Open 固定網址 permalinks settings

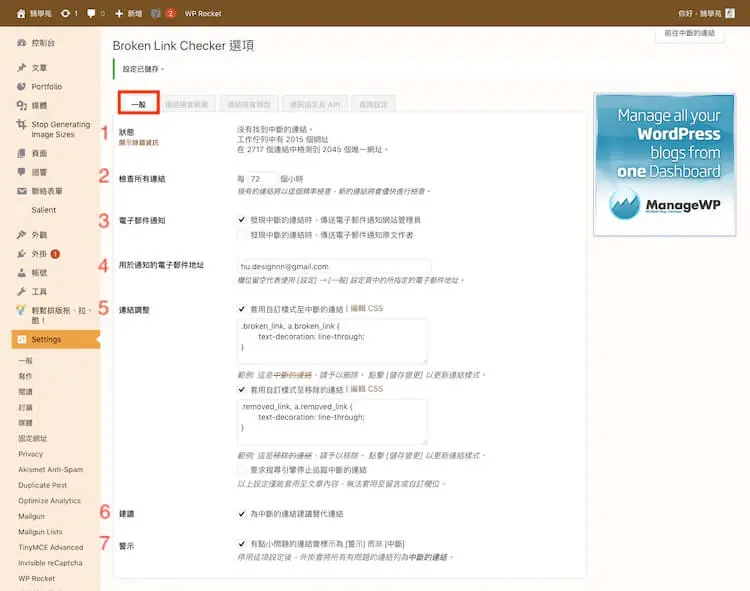point(33,438)
